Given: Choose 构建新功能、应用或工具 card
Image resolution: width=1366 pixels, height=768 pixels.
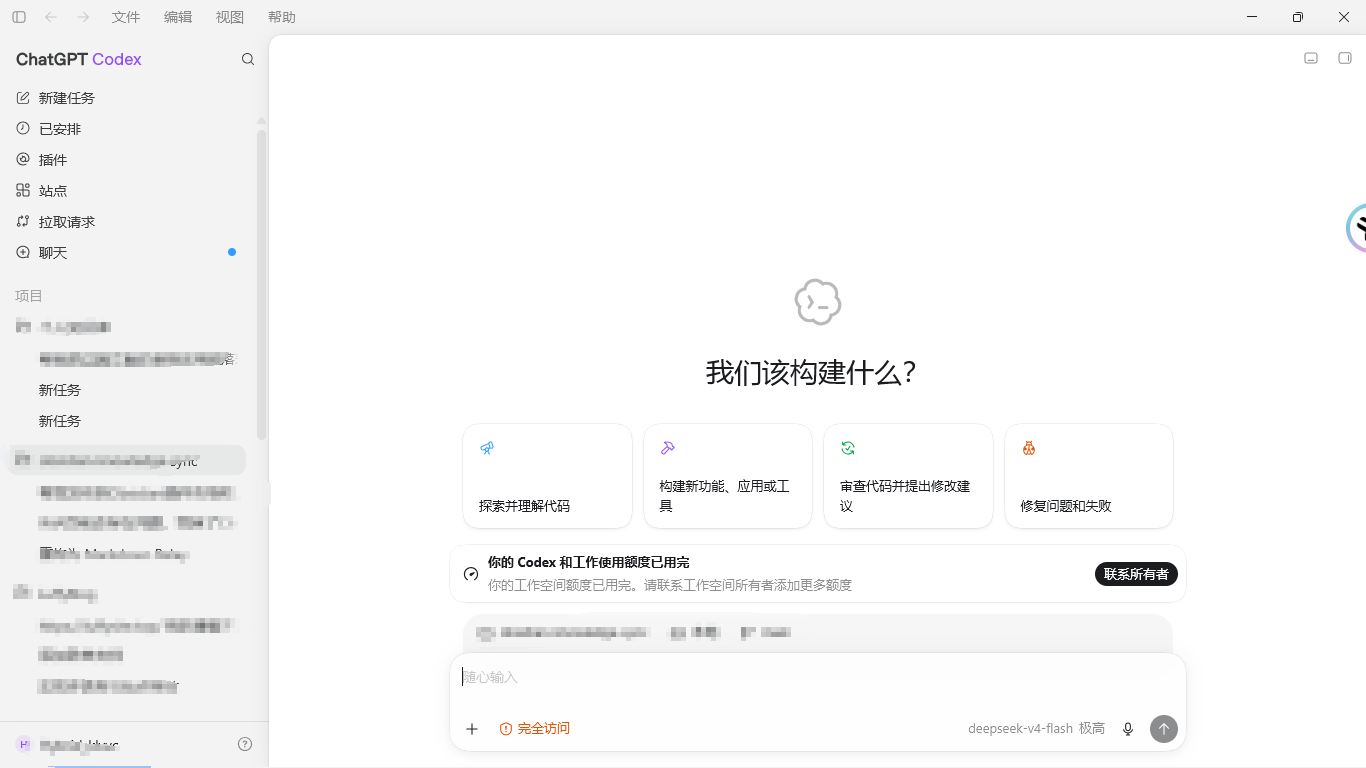Looking at the screenshot, I should tap(728, 476).
